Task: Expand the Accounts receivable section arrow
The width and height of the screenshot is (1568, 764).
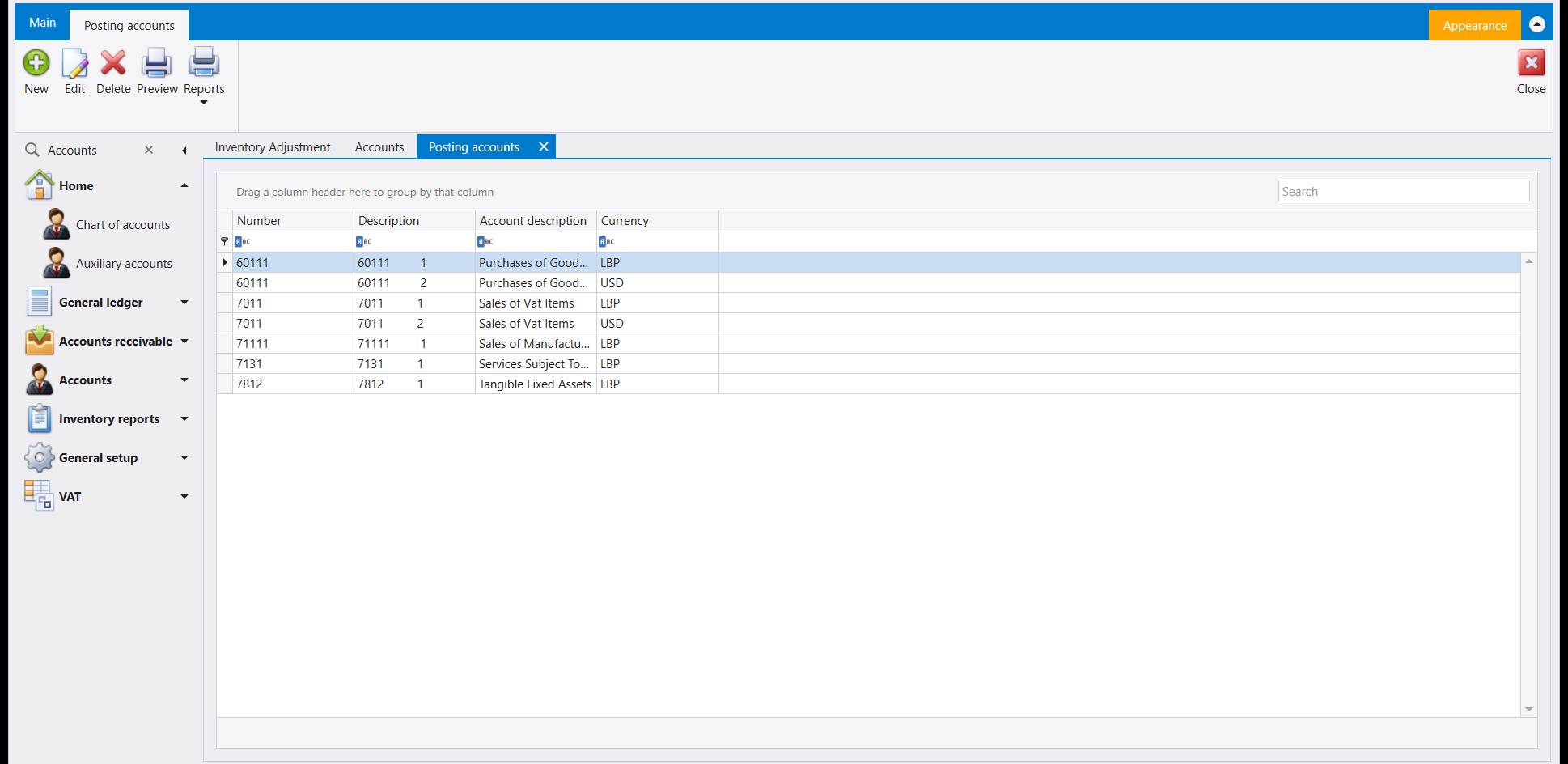Action: click(184, 341)
